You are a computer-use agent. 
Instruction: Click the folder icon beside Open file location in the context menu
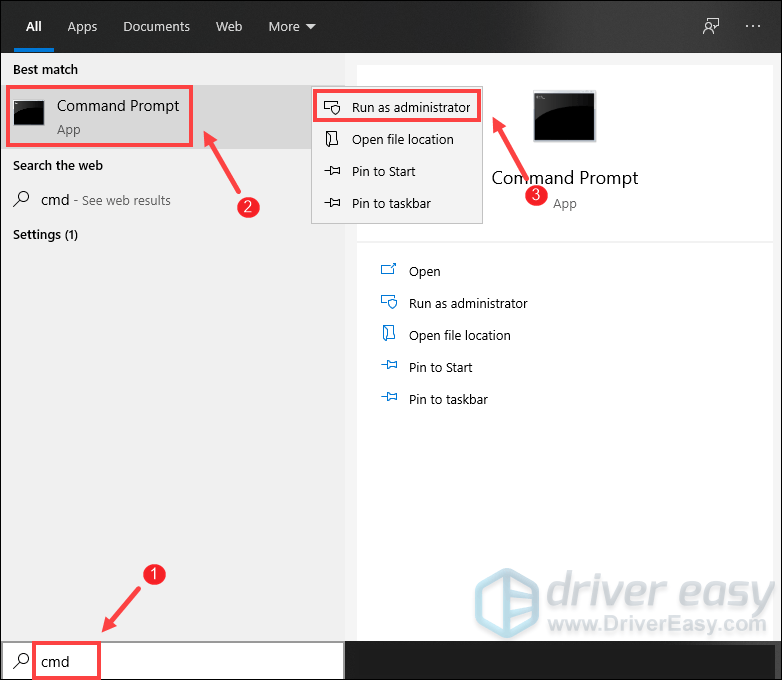click(332, 140)
